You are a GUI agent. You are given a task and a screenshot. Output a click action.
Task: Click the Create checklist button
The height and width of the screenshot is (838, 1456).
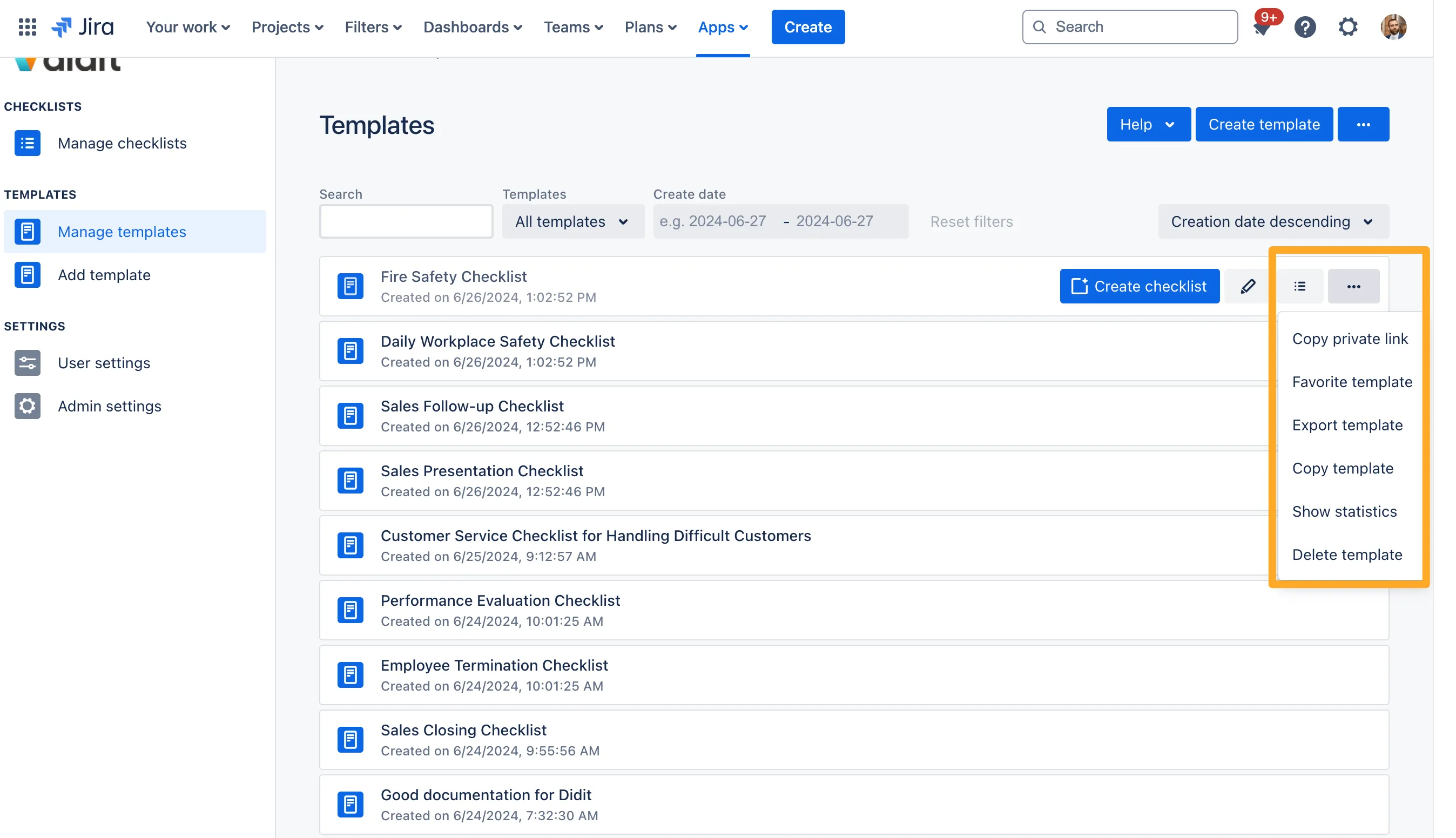pyautogui.click(x=1139, y=286)
